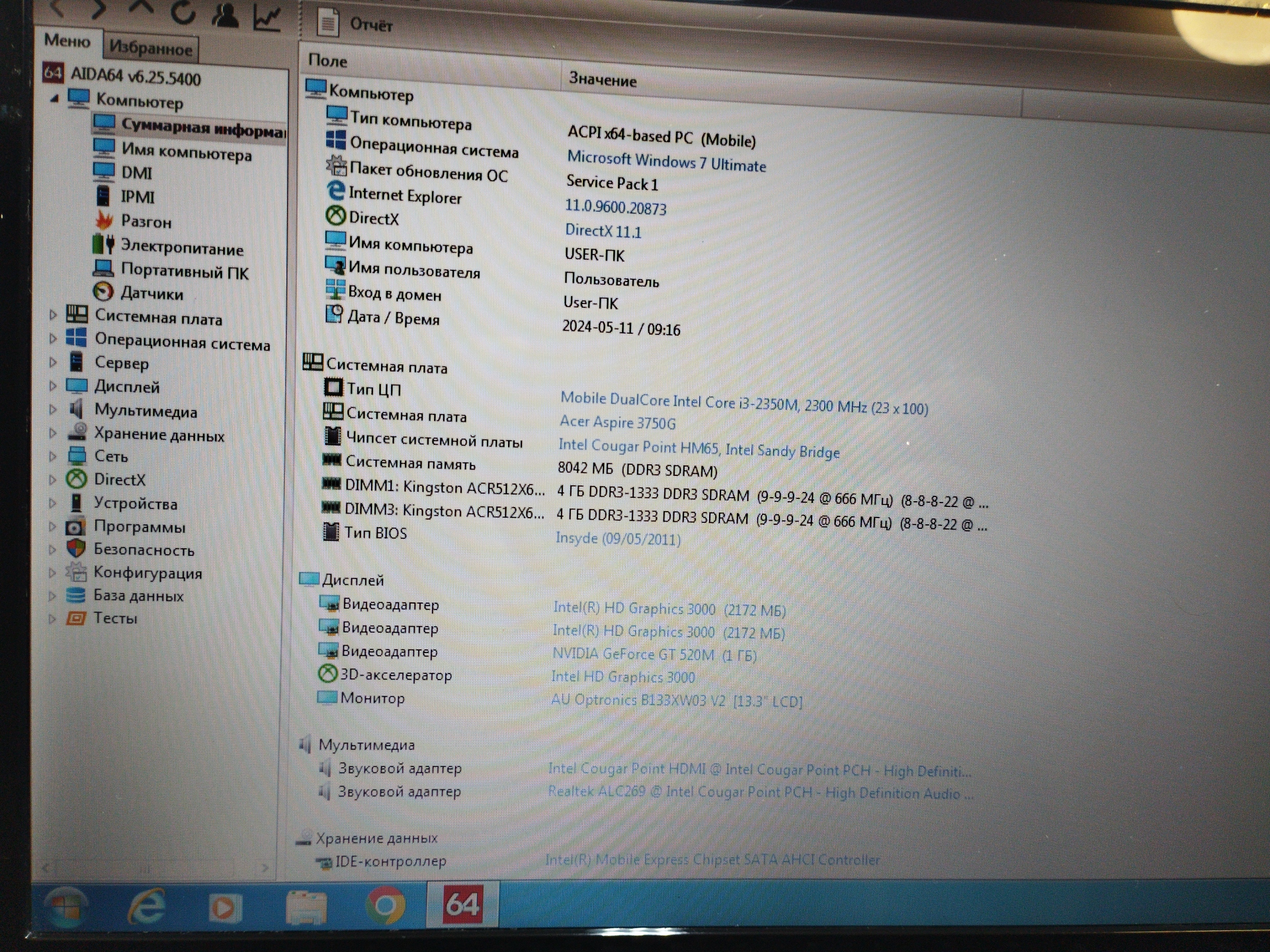Expand the Сервер tree node

click(53, 362)
